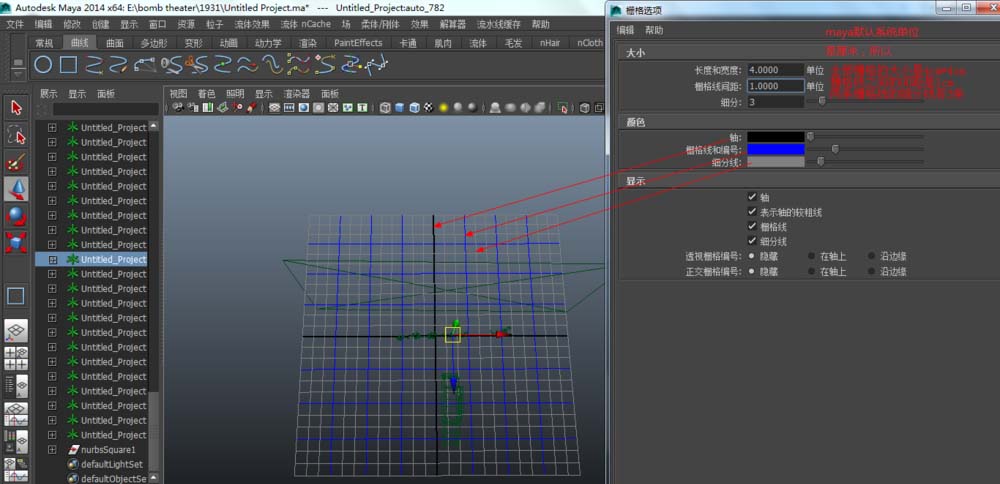Switch to the 多边形 shelf tab

click(x=153, y=43)
